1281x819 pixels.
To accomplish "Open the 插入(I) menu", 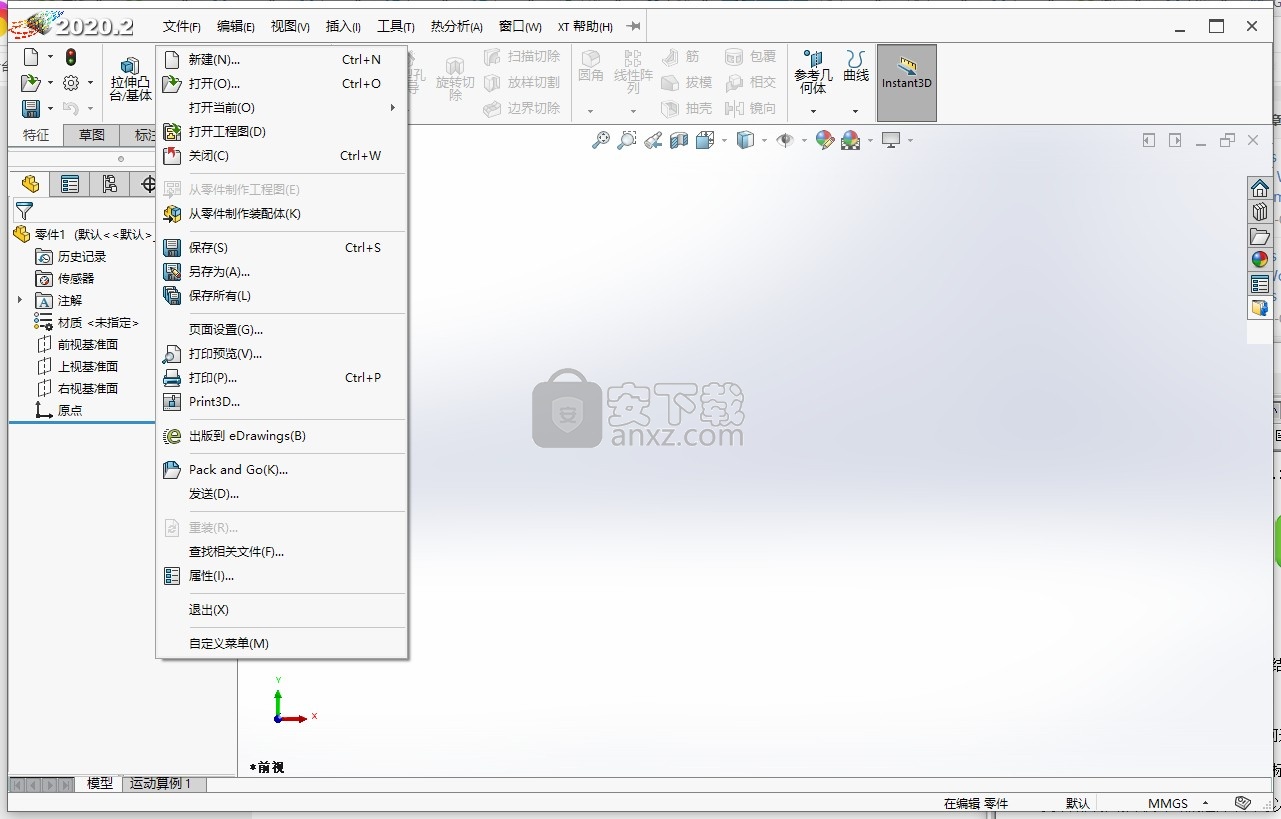I will click(343, 27).
